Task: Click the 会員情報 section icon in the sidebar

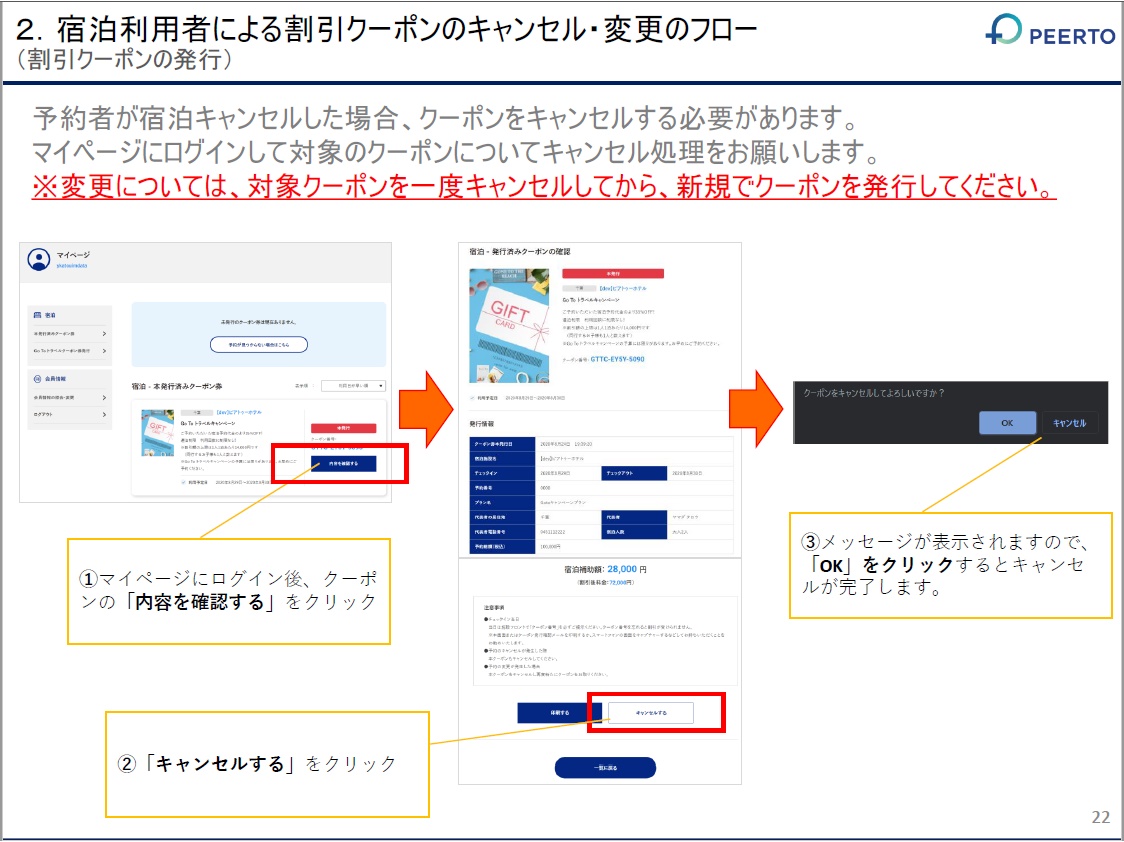Action: click(x=37, y=378)
